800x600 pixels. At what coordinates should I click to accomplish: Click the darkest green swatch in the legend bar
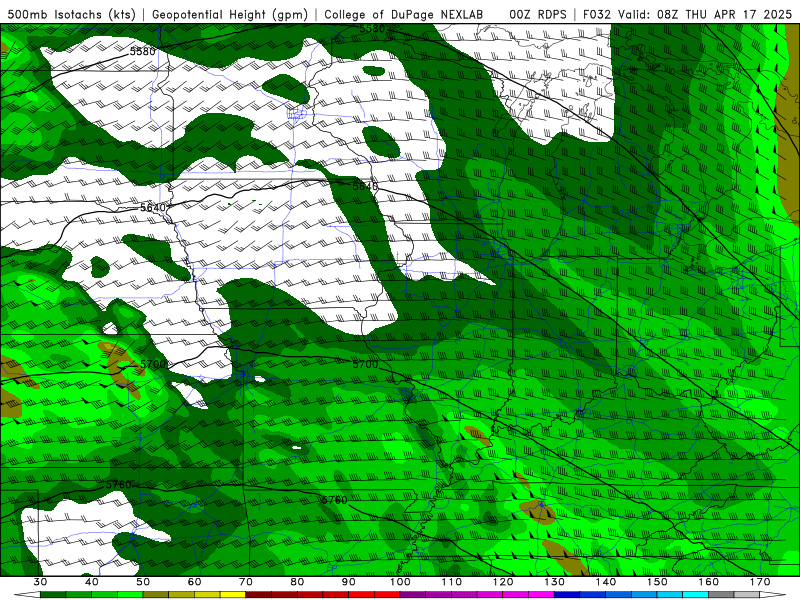coord(53,594)
